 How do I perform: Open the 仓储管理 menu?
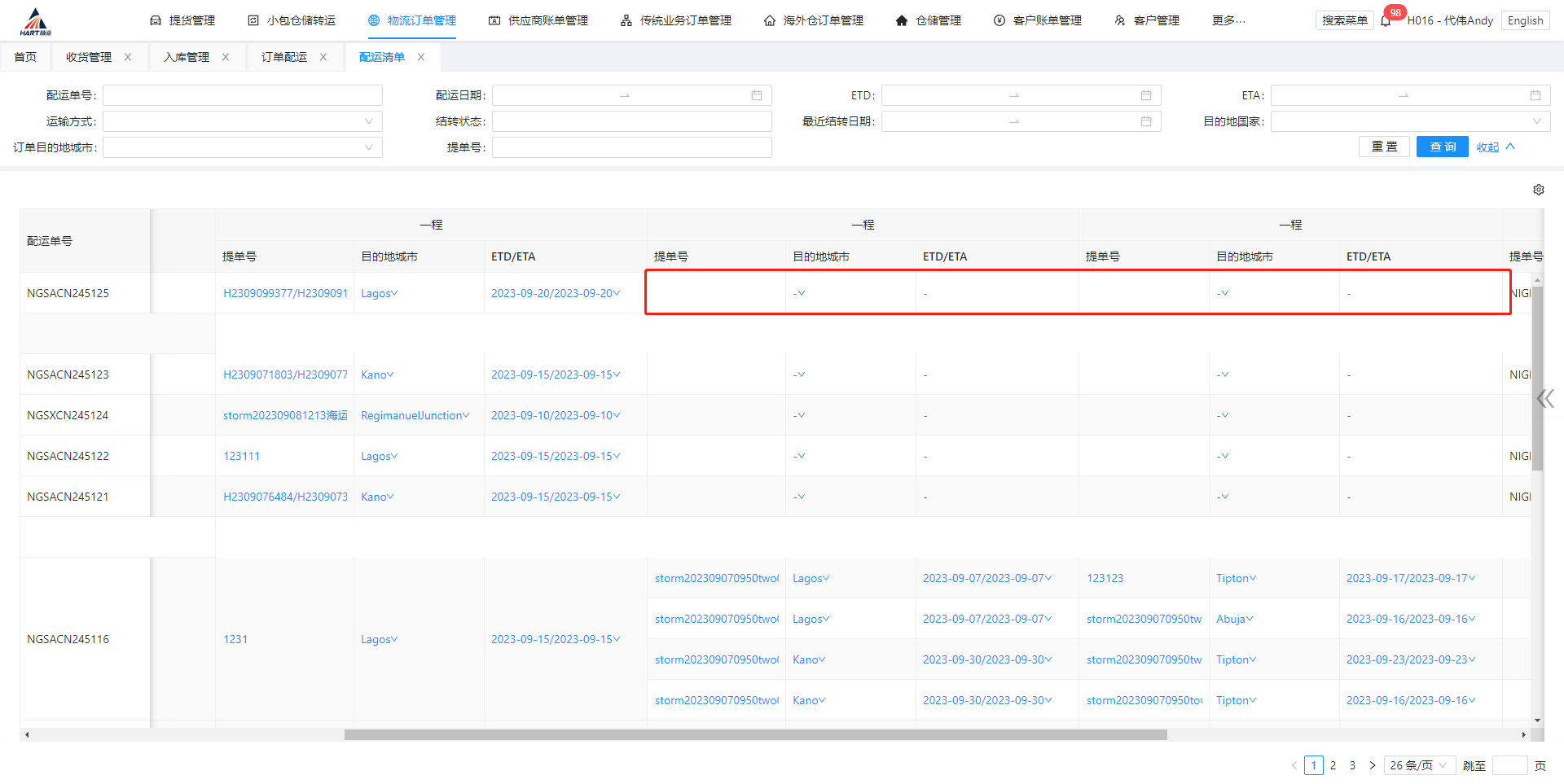coord(929,20)
